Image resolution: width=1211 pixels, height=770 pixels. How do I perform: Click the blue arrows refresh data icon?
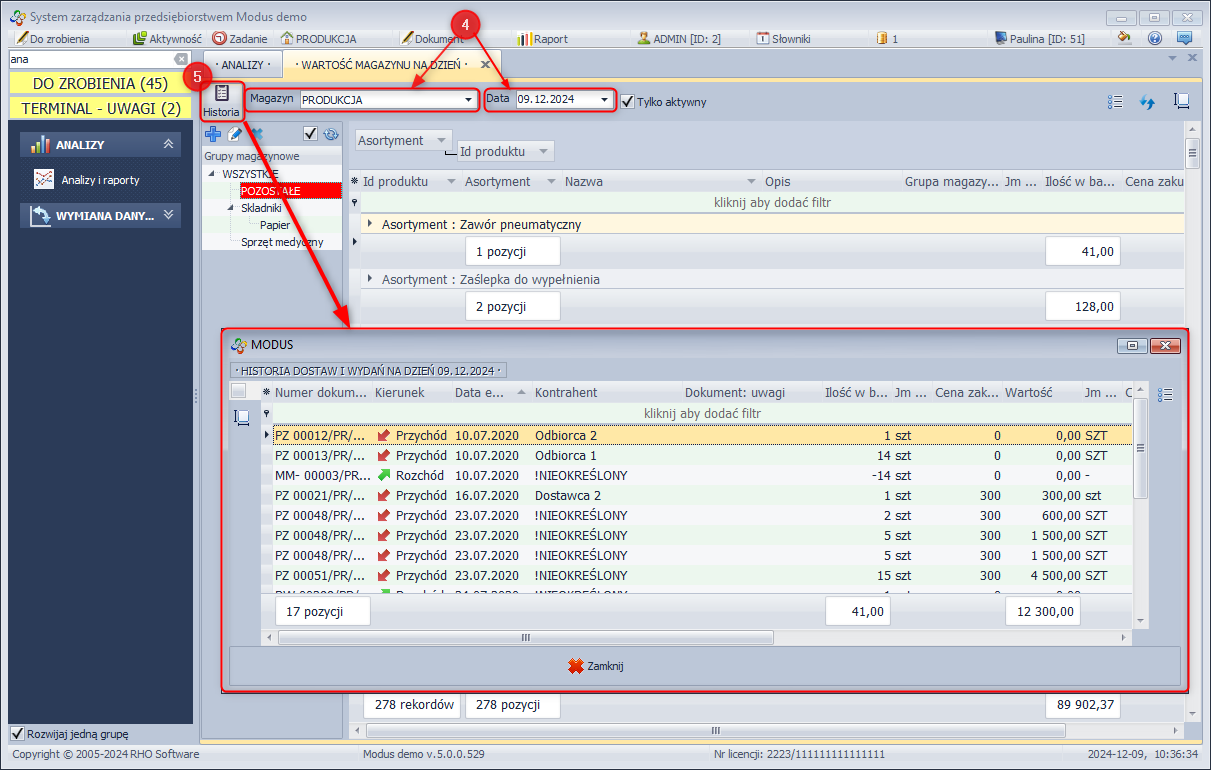1148,102
